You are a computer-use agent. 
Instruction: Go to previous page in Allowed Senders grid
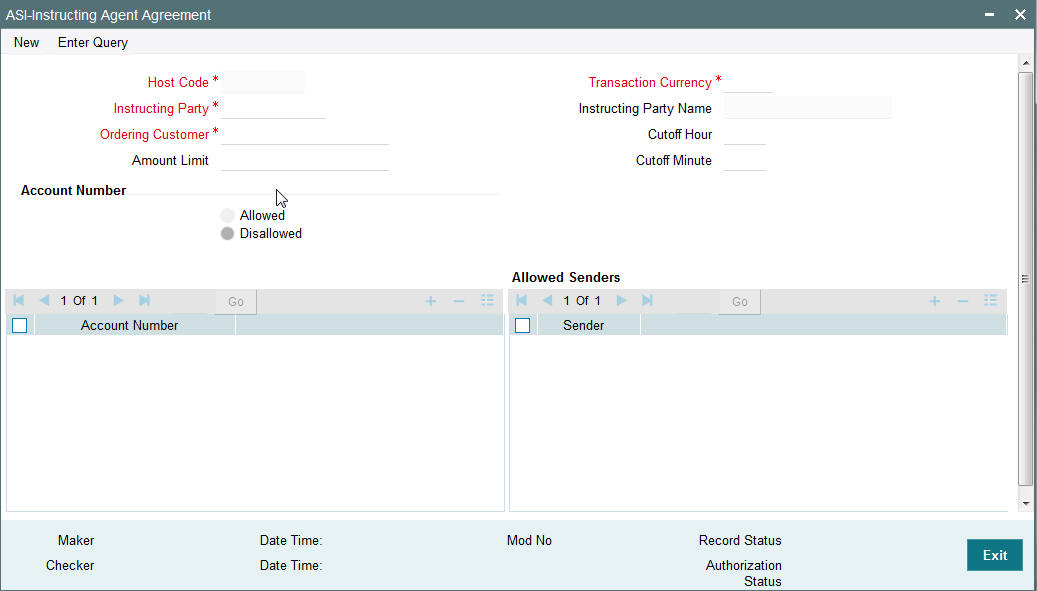point(547,301)
